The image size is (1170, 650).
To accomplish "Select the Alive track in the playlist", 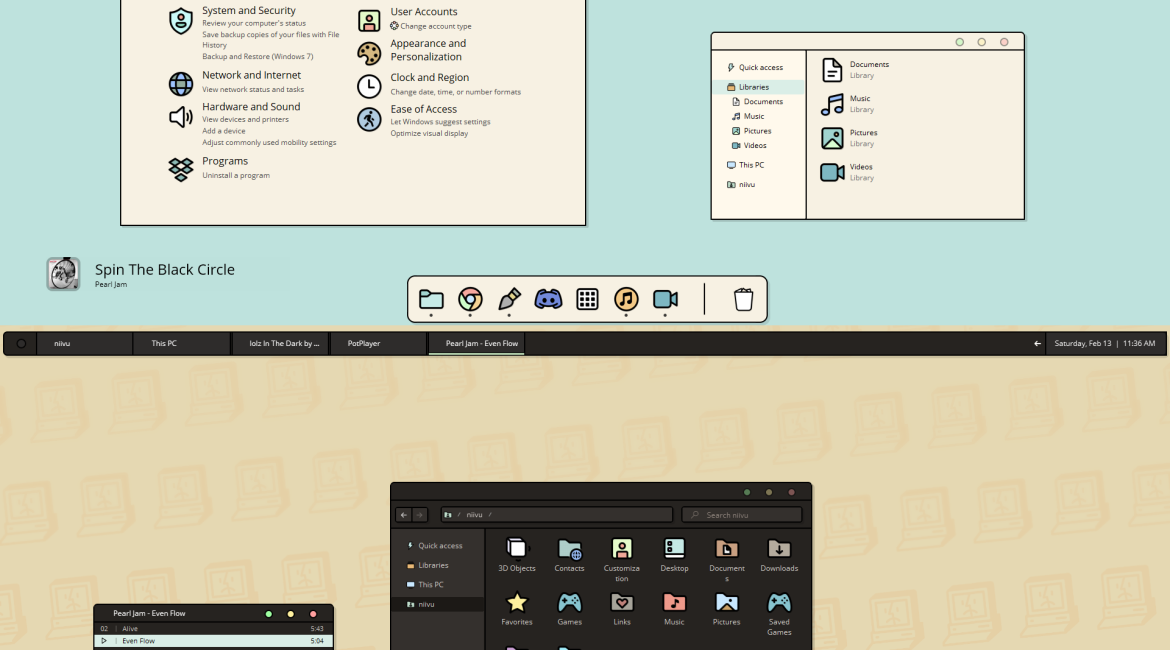I will pyautogui.click(x=130, y=629).
